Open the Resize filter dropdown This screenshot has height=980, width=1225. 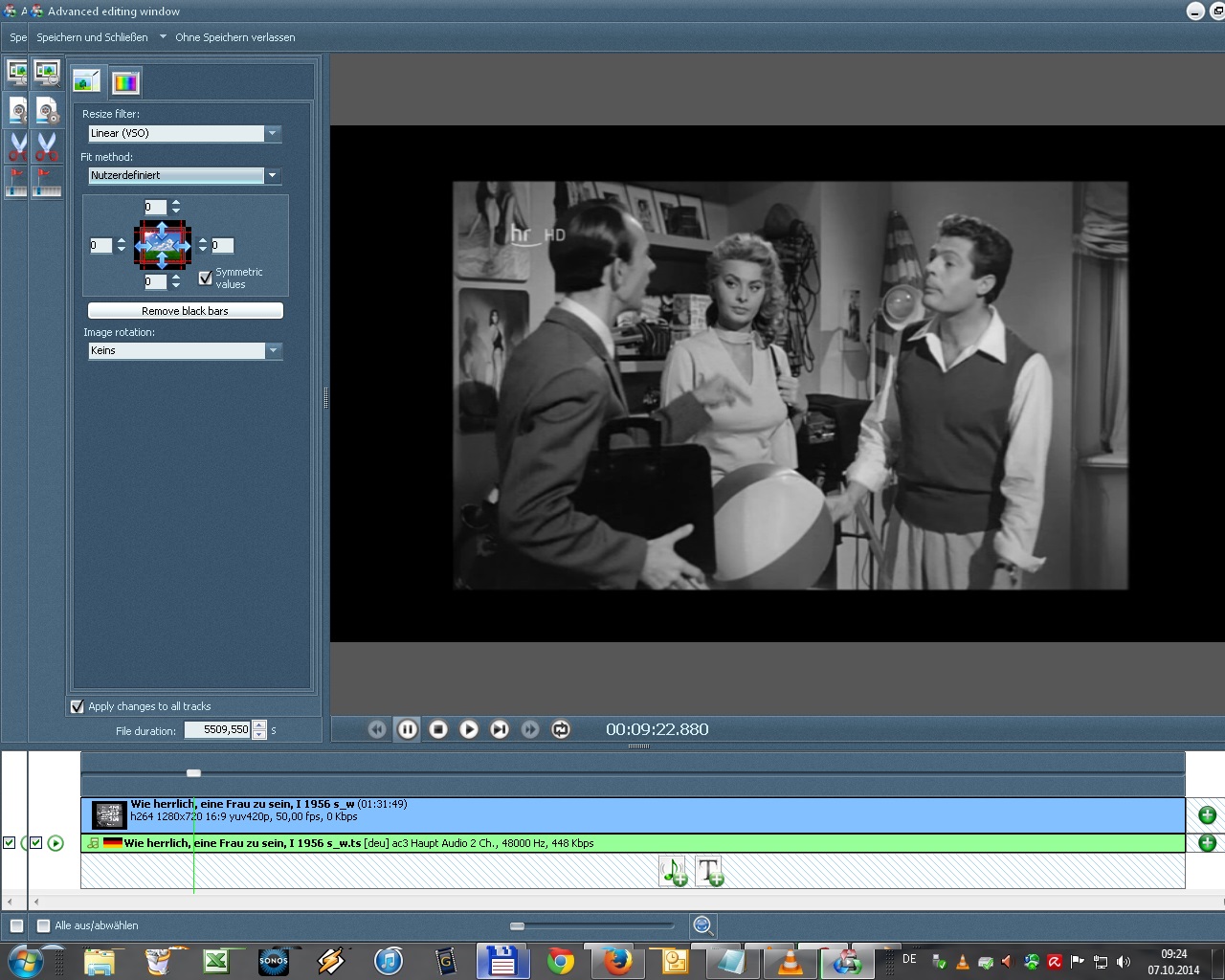tap(185, 134)
